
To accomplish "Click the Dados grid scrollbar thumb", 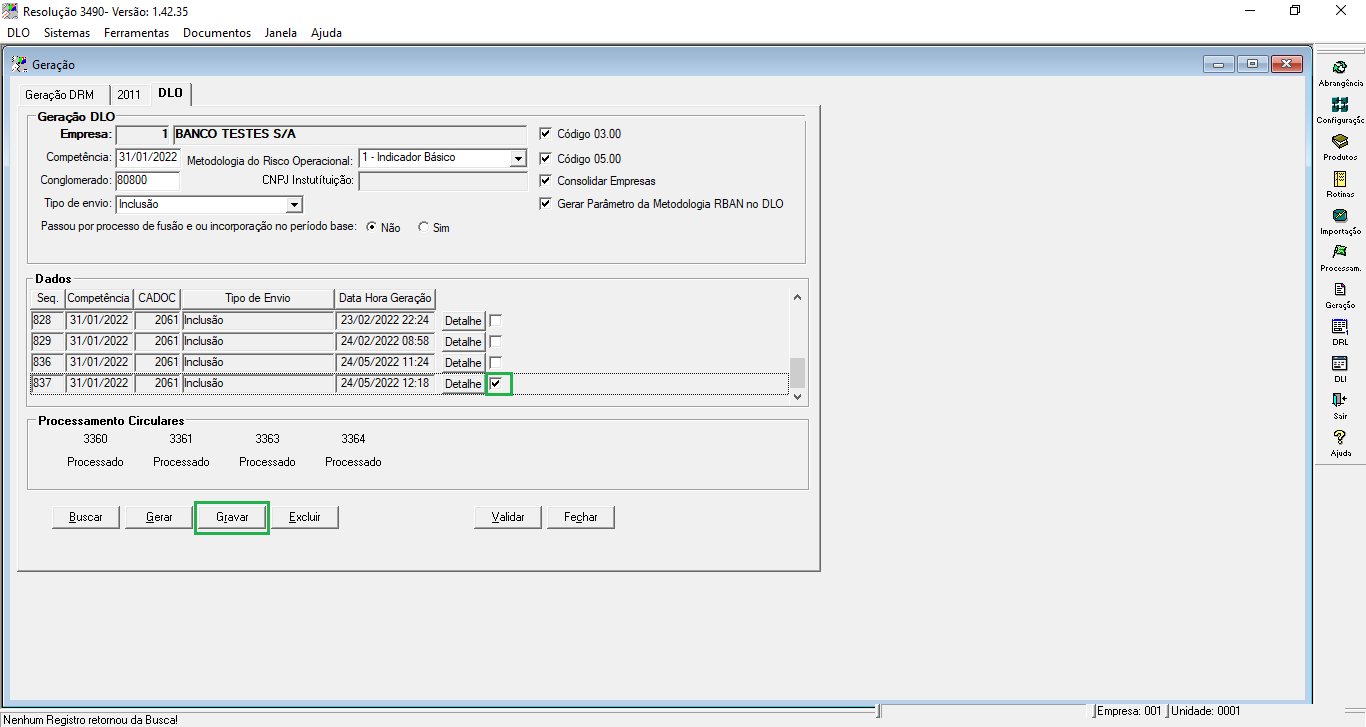I will (x=797, y=373).
